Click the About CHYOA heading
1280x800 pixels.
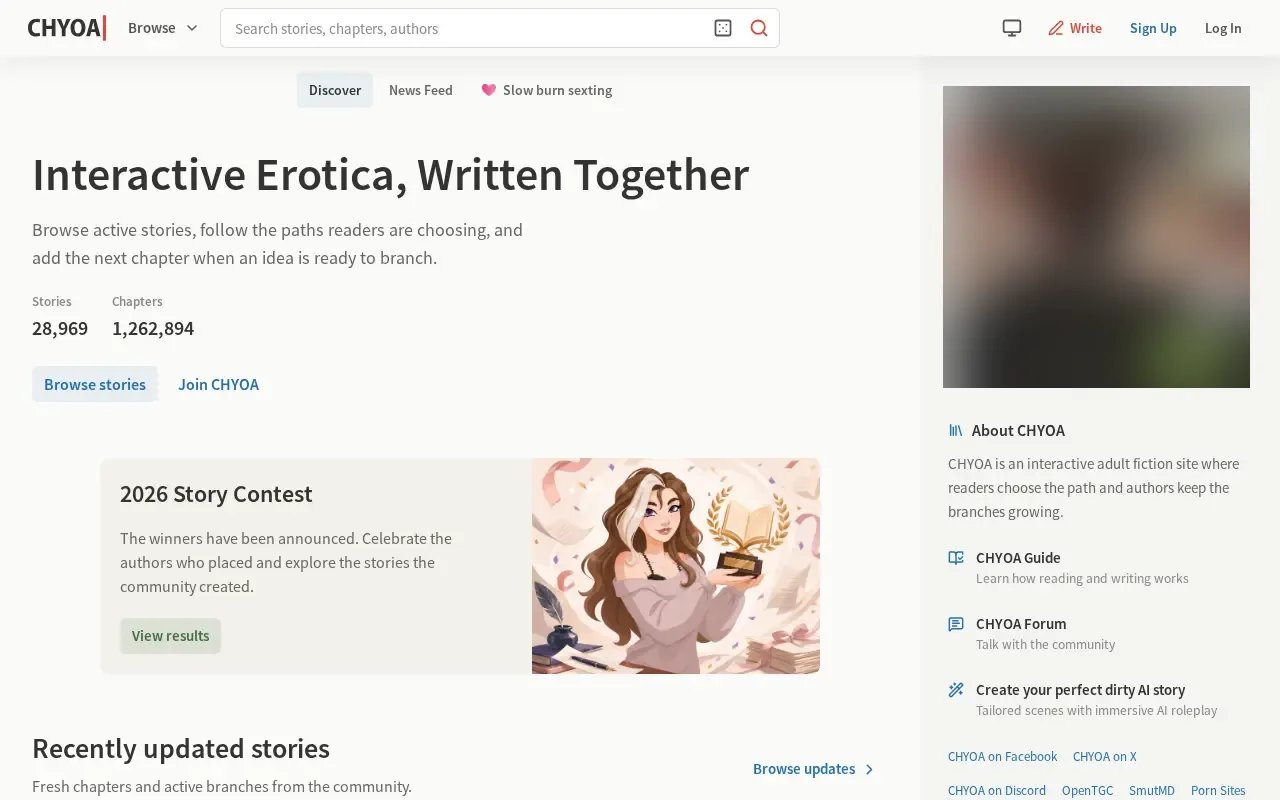(1018, 430)
